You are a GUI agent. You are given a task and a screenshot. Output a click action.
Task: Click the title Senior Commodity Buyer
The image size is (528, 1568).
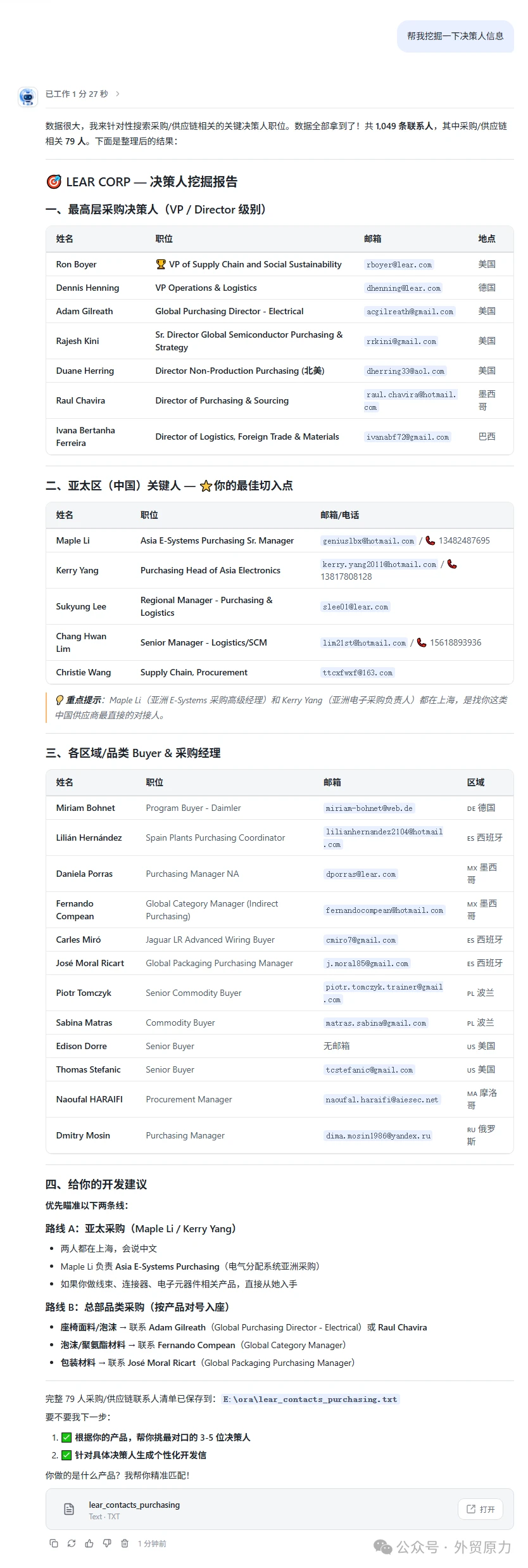(x=194, y=993)
